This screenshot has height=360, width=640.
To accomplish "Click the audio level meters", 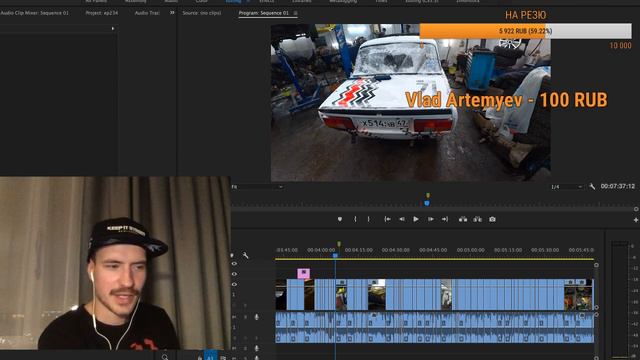I will pyautogui.click(x=620, y=300).
